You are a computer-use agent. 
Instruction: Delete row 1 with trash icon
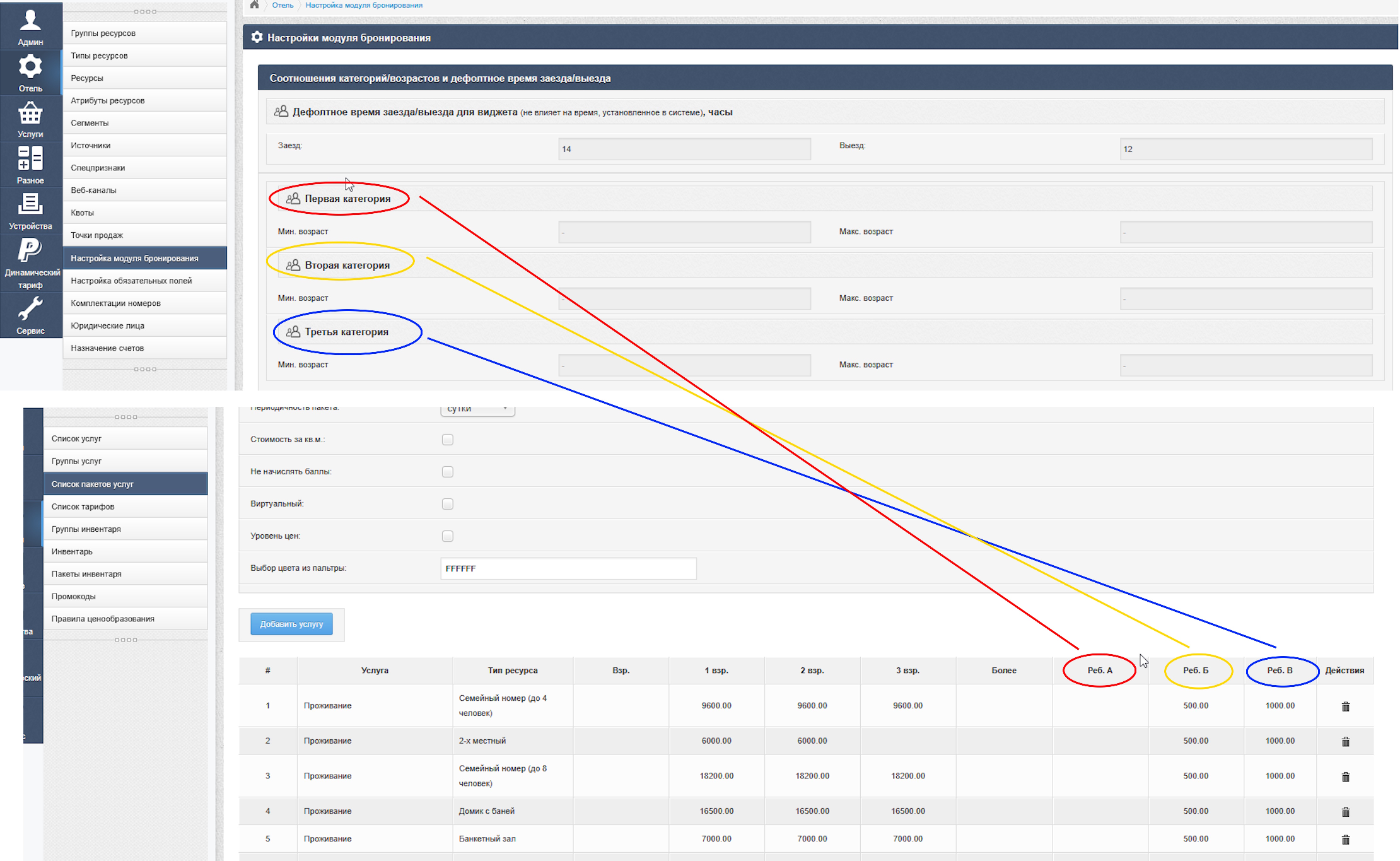point(1345,706)
